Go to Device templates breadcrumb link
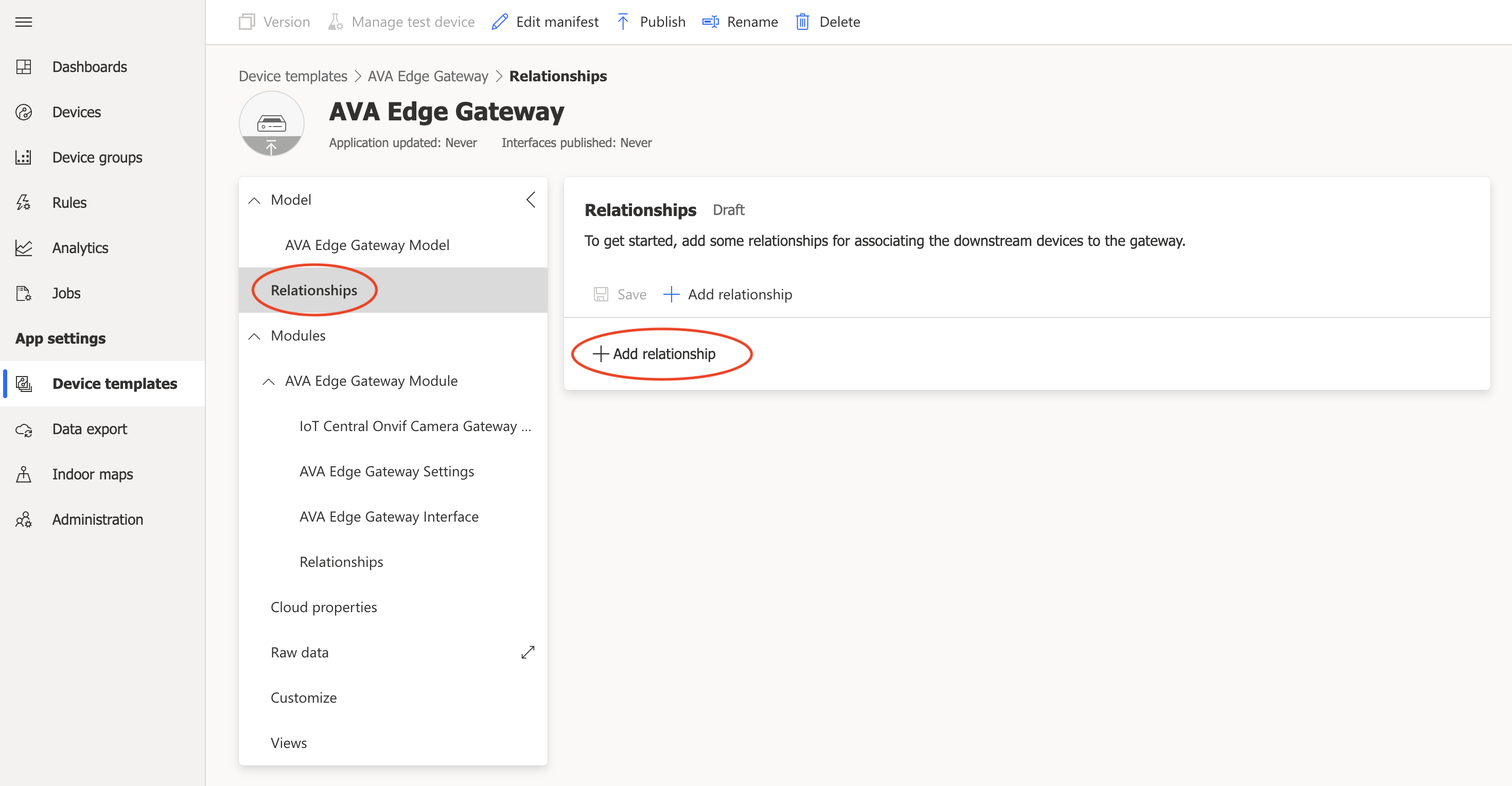Screen dimensions: 1512x786 coord(292,76)
